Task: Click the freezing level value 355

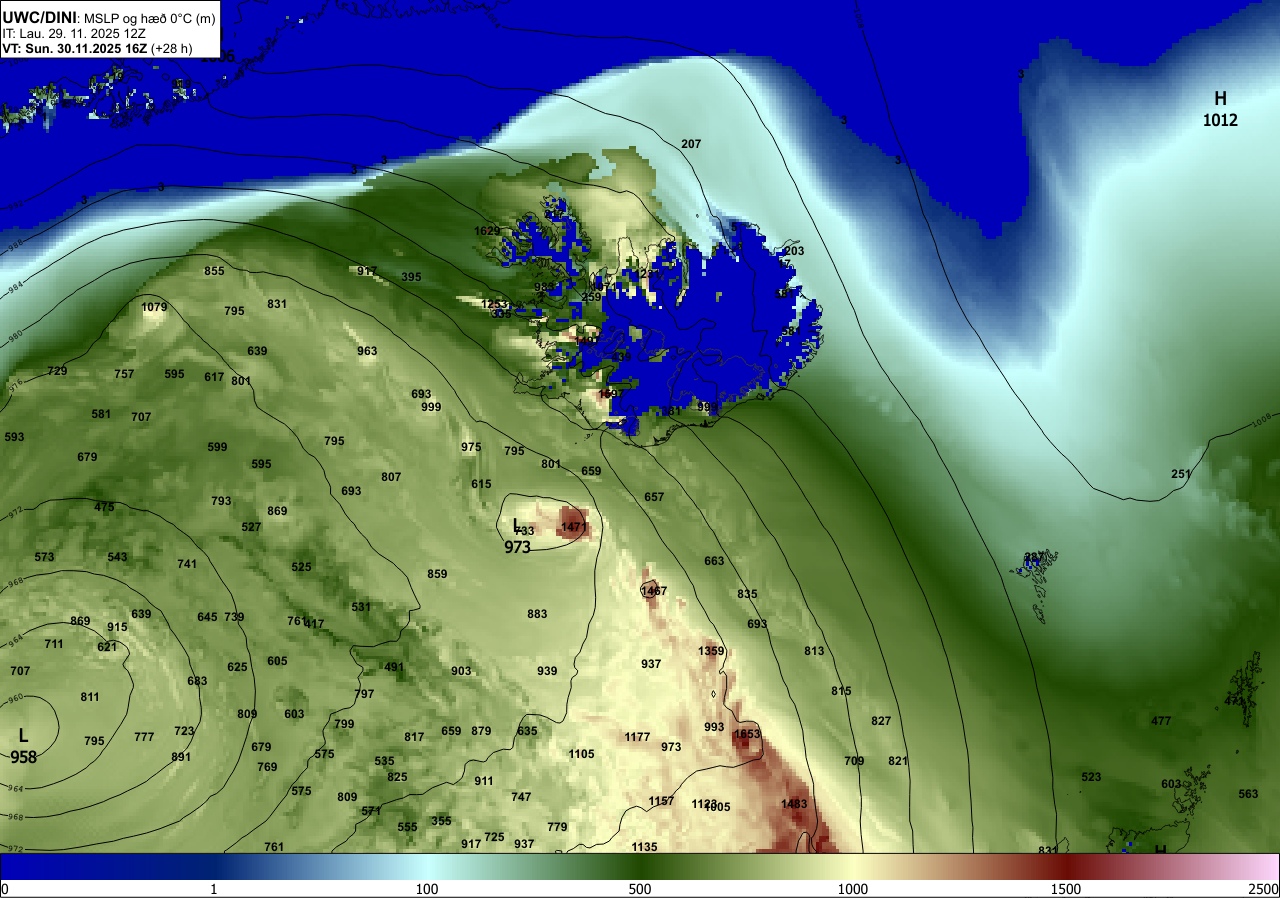Action: pos(441,821)
